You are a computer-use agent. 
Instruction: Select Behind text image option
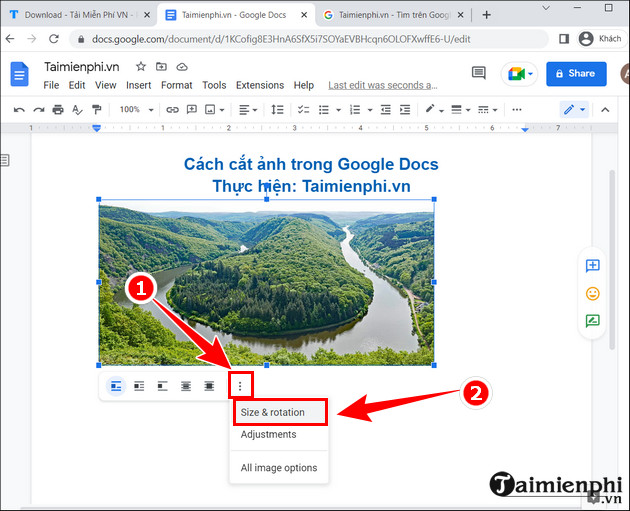point(186,386)
